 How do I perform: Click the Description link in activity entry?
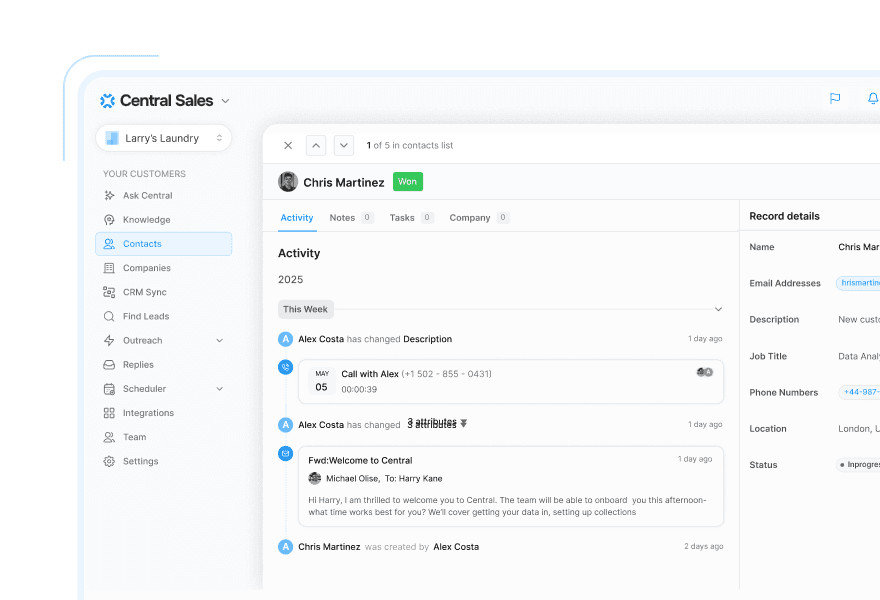pos(428,339)
